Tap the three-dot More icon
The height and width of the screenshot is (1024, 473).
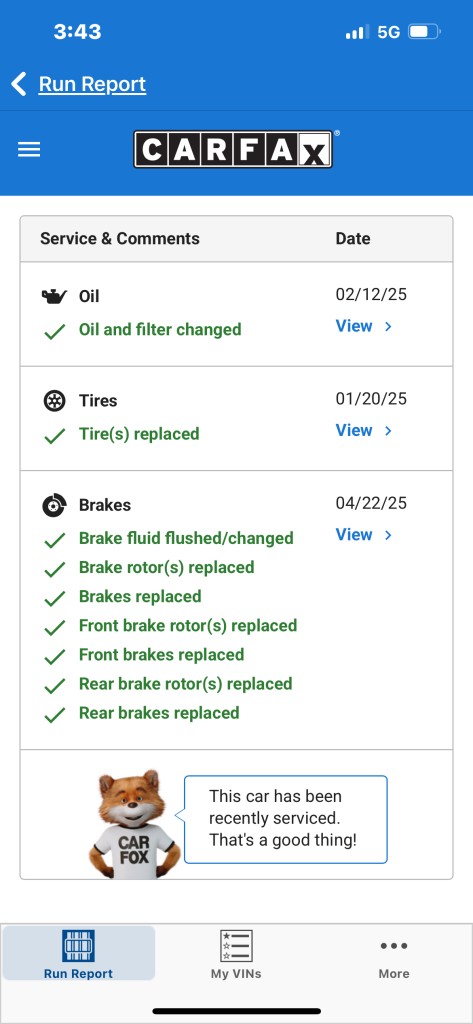click(x=394, y=946)
